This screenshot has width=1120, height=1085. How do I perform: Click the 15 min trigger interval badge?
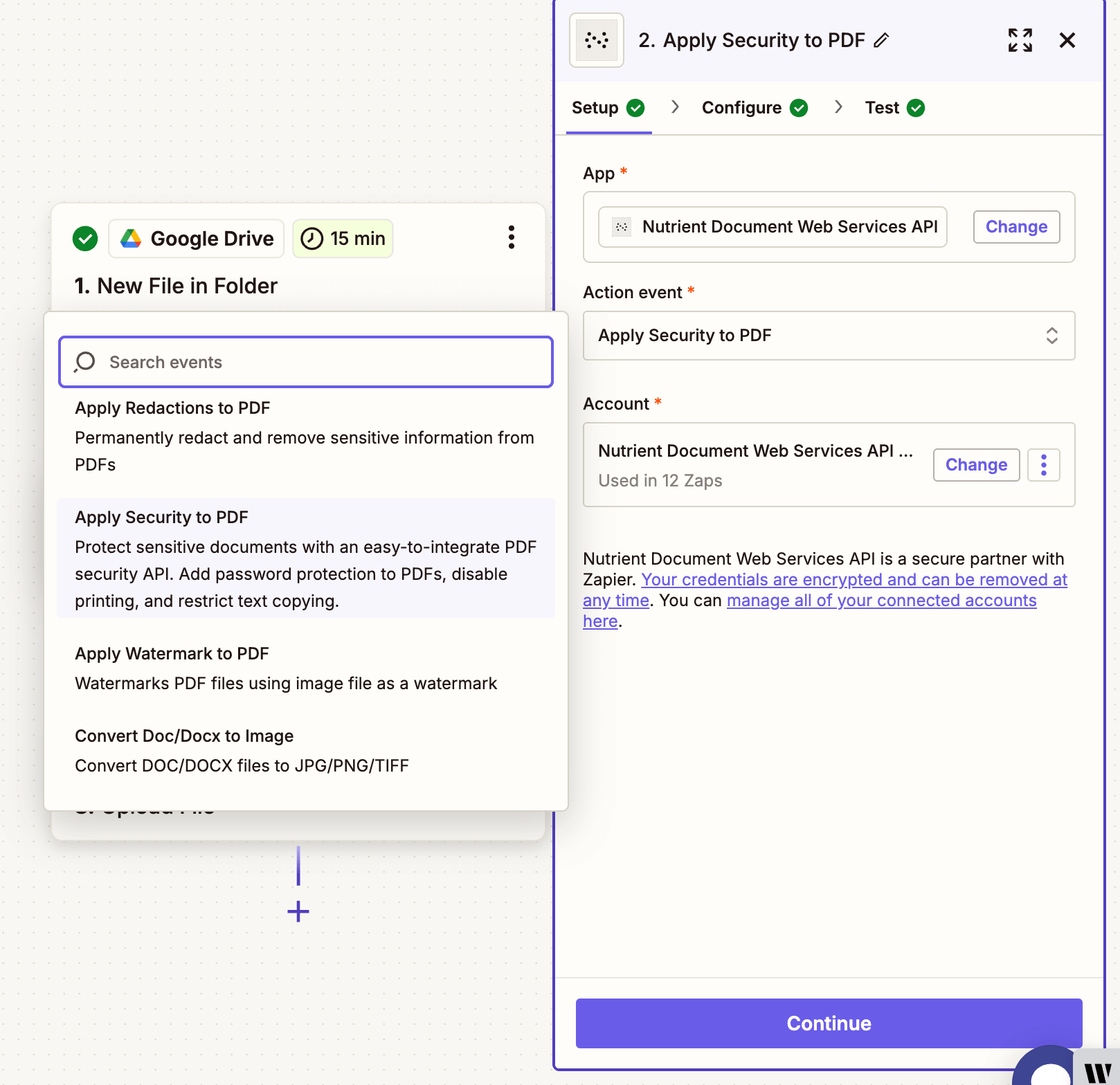click(343, 238)
